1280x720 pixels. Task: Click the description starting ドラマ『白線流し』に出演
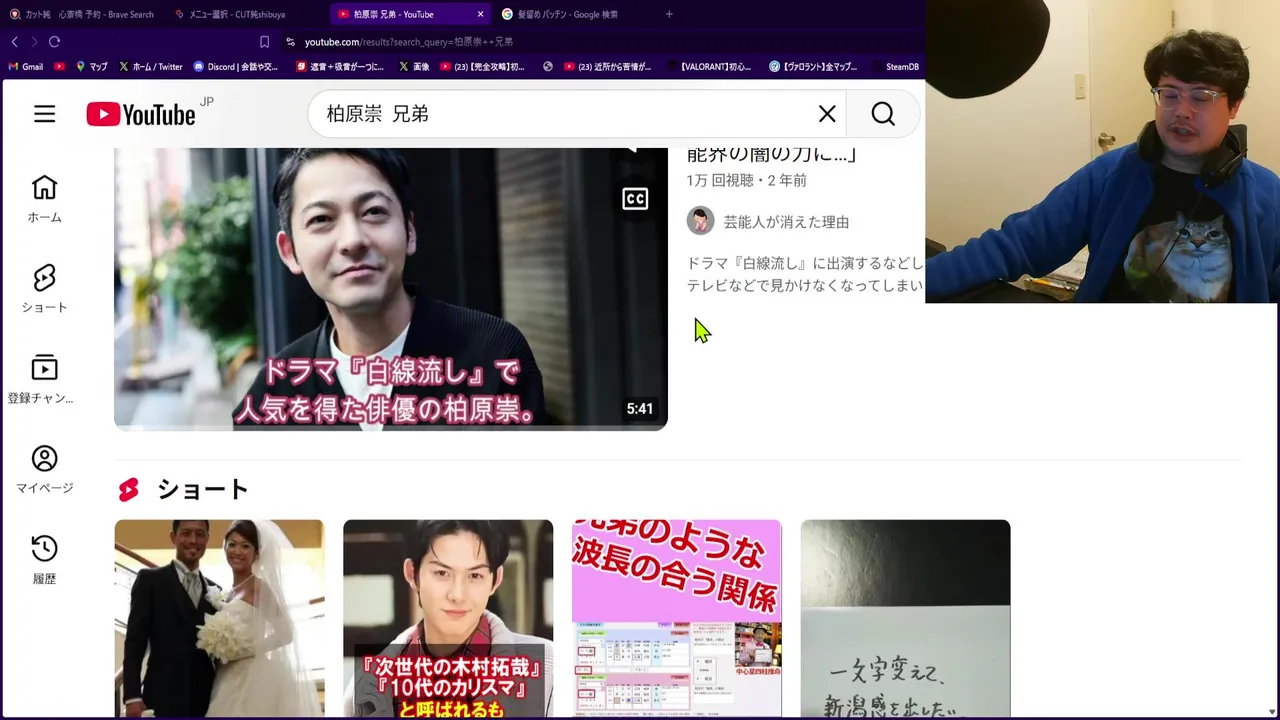click(805, 274)
